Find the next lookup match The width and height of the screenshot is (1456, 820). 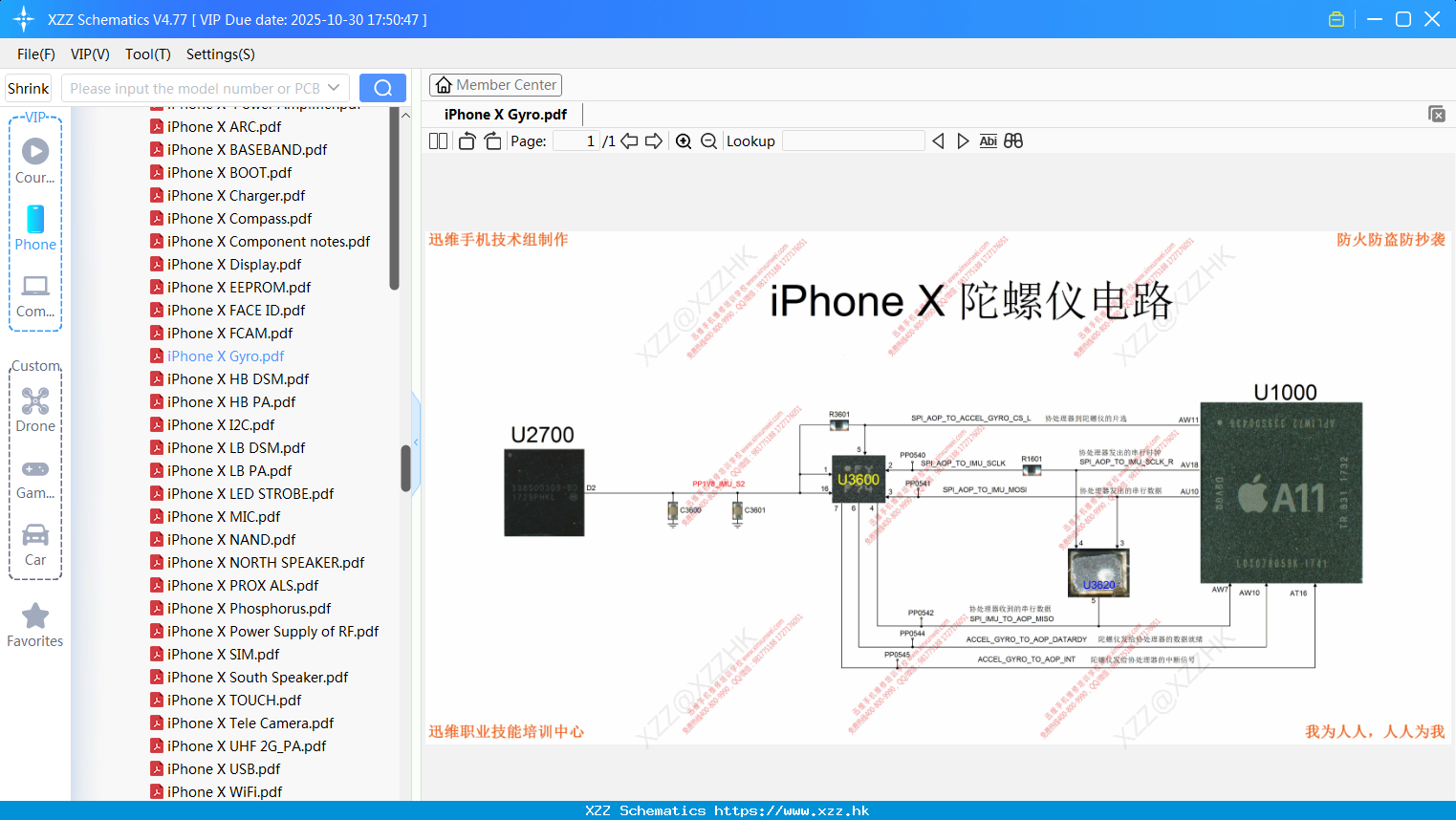[963, 140]
